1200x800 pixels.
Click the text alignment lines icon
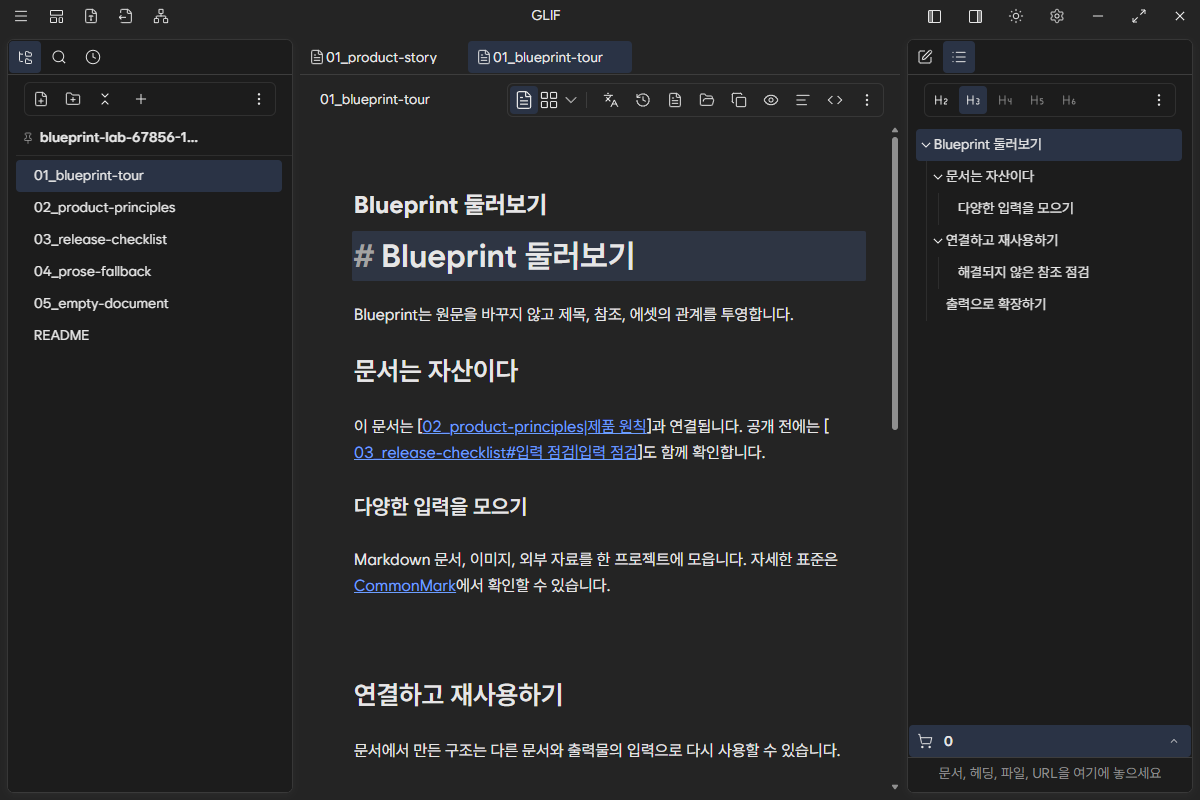tap(802, 100)
